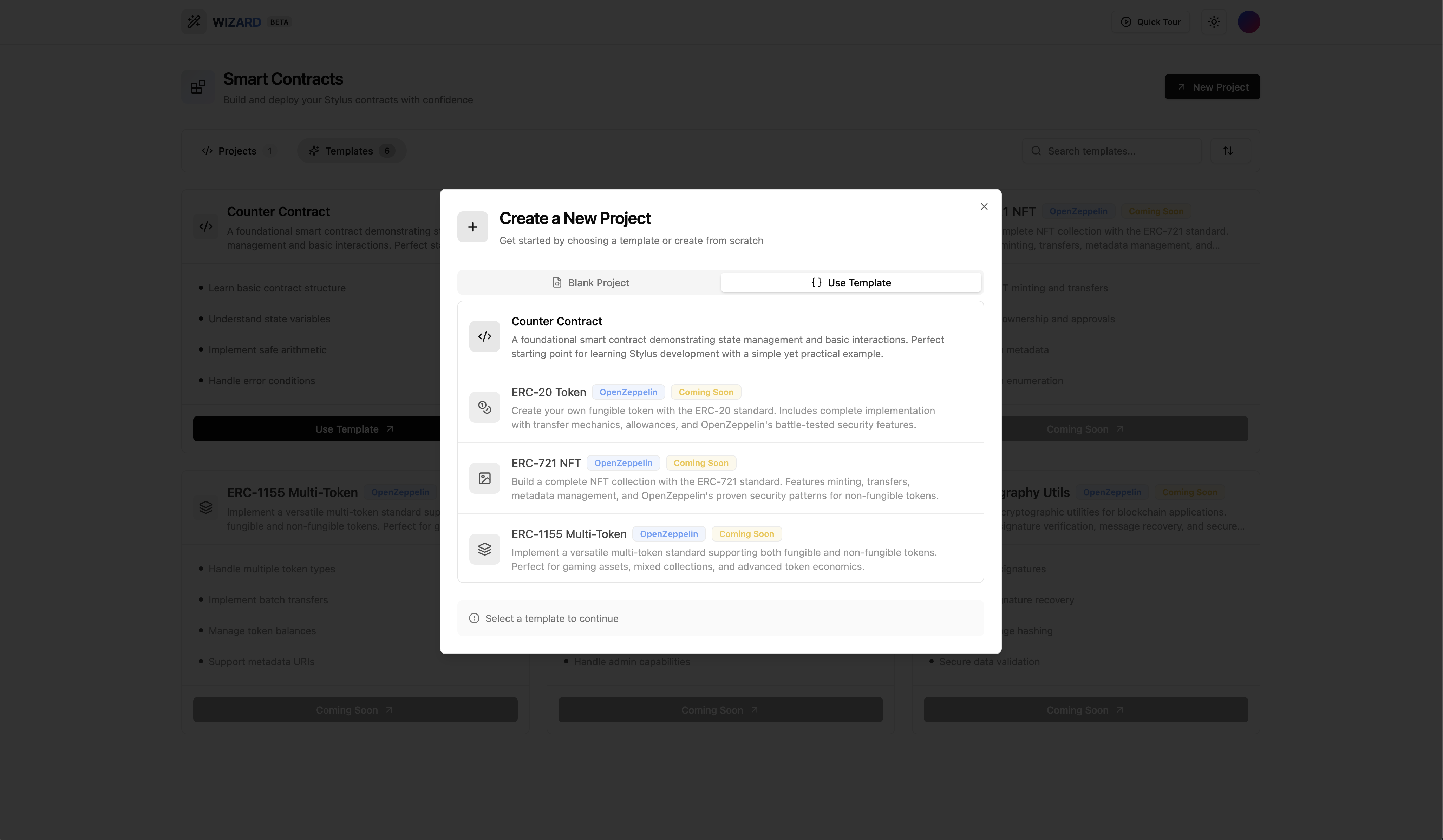
Task: Click the search magnifier icon
Action: click(1036, 151)
